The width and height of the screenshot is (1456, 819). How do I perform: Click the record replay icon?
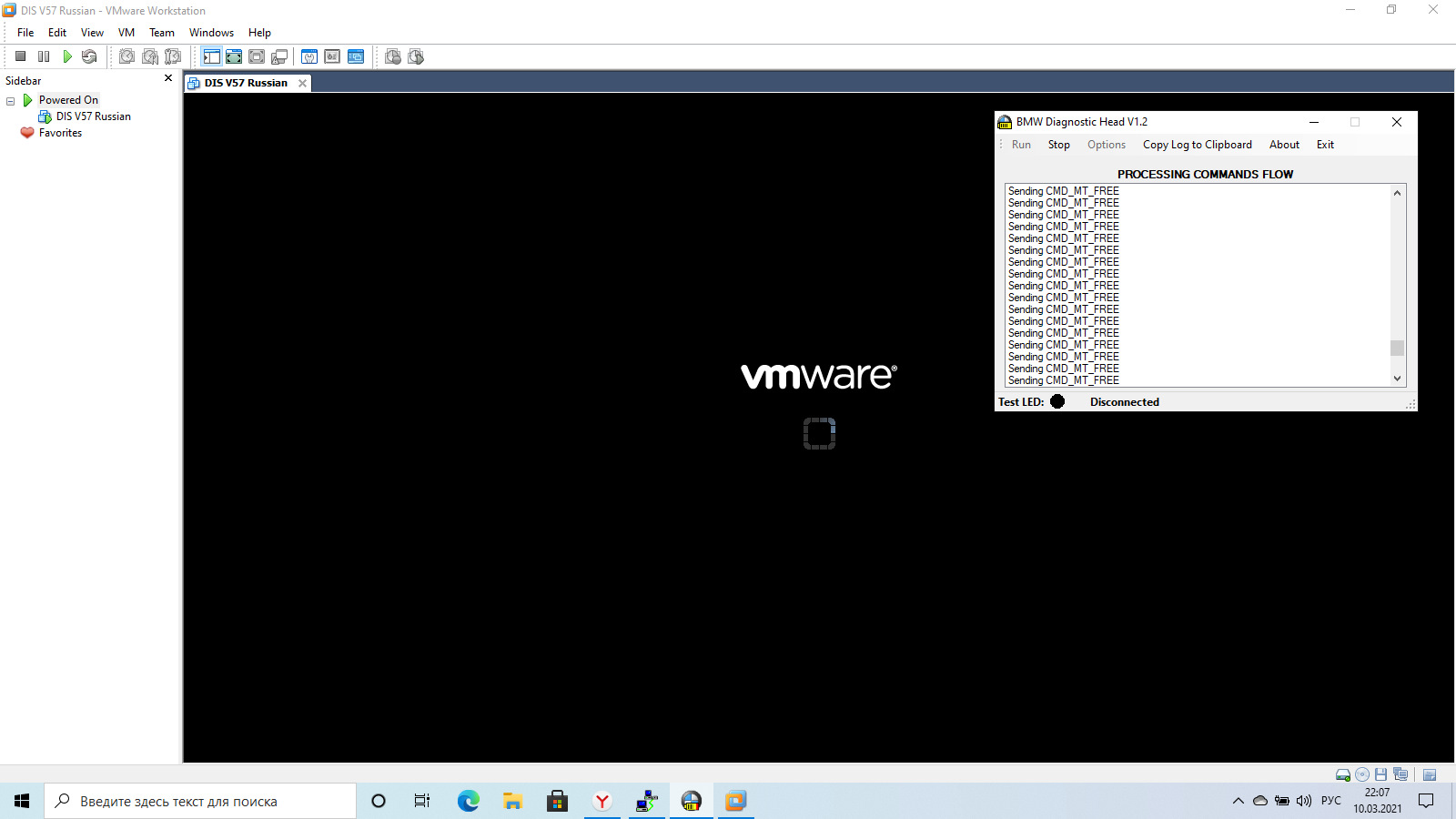[393, 56]
